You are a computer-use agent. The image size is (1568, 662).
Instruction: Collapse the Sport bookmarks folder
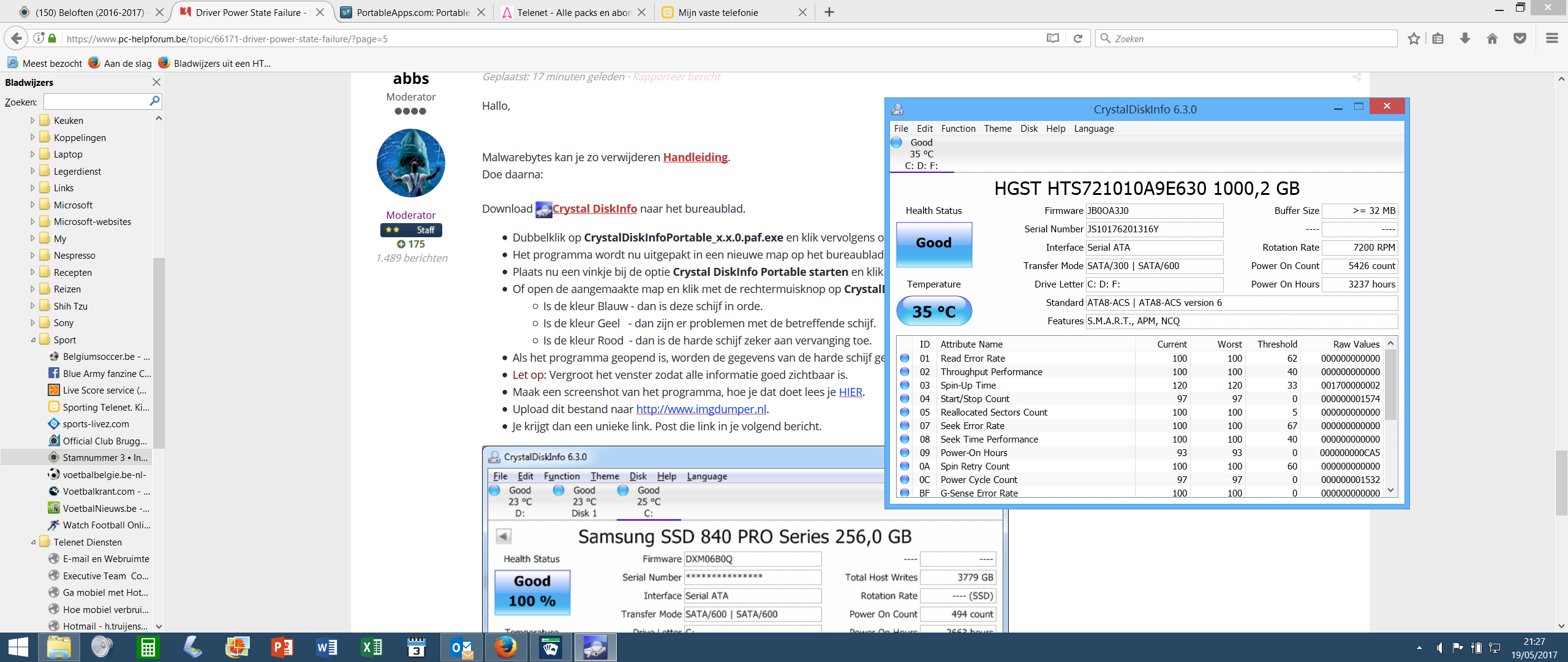click(x=32, y=340)
